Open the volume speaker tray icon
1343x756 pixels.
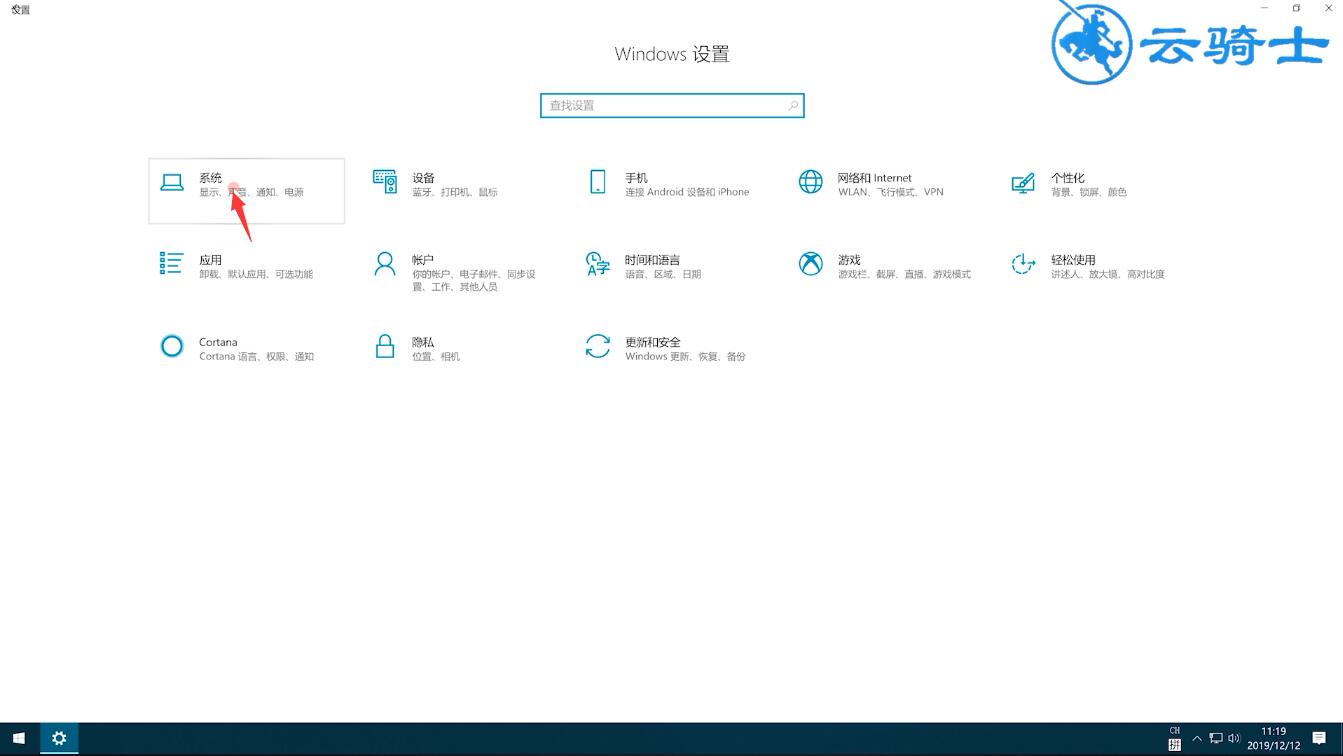[1235, 739]
